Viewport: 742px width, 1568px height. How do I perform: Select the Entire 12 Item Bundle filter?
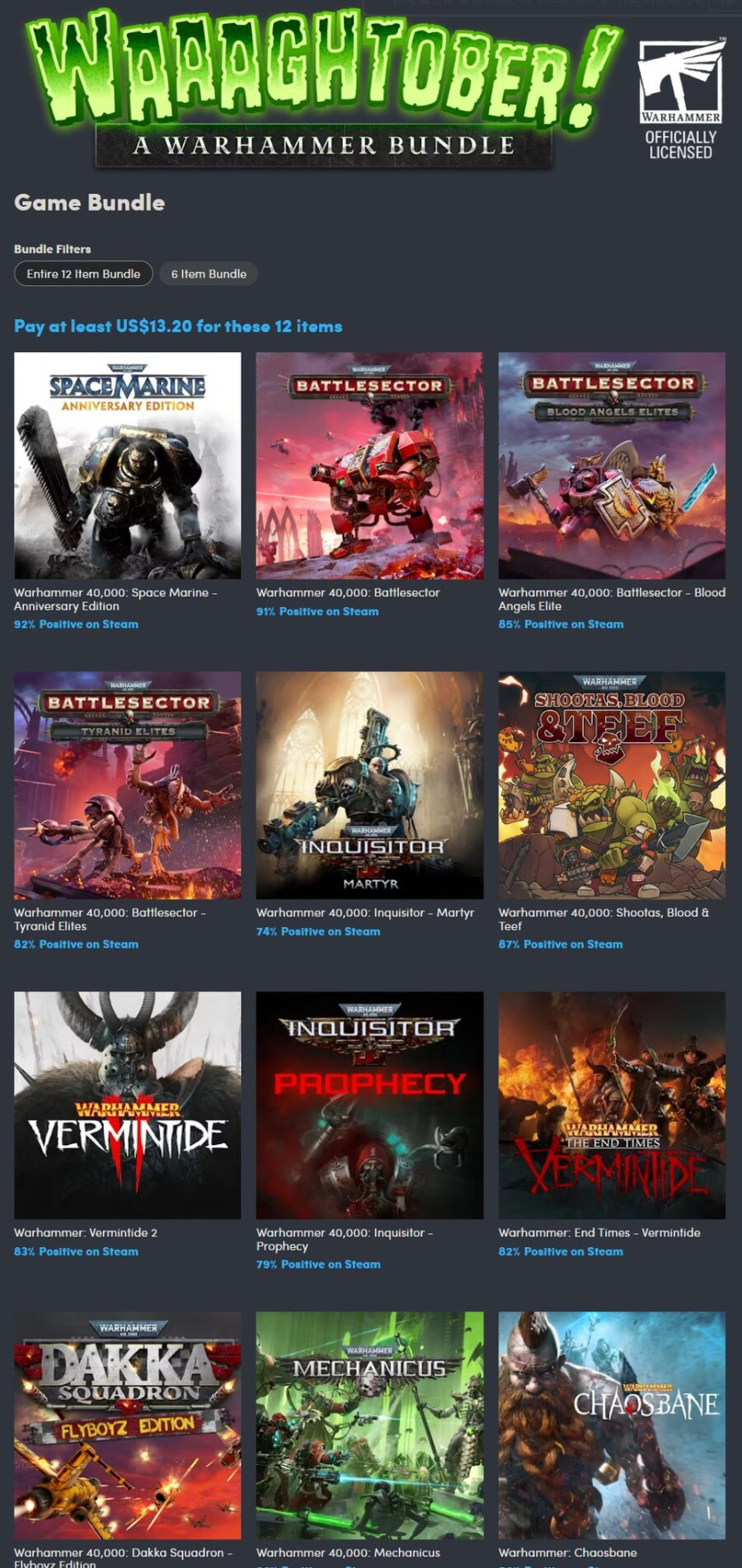(84, 274)
